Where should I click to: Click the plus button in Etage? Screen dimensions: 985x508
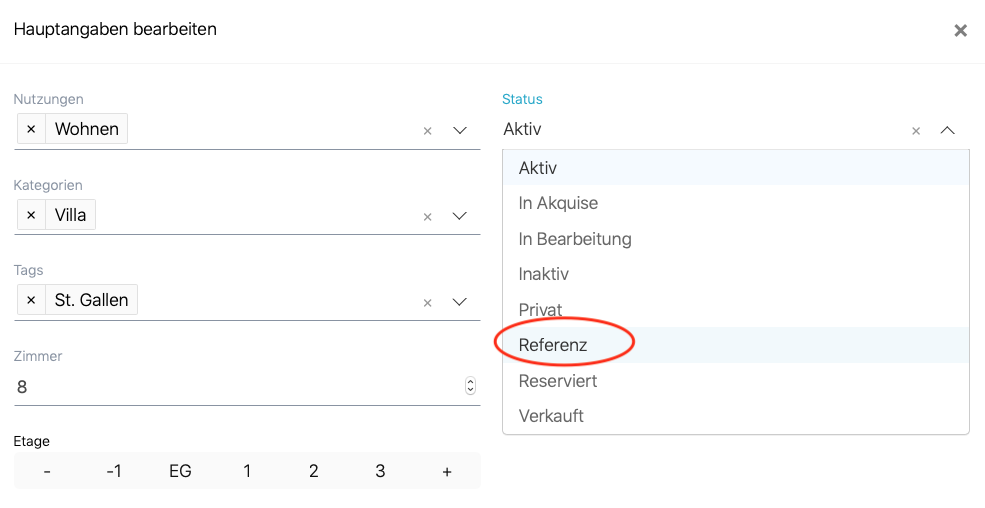pyautogui.click(x=447, y=471)
